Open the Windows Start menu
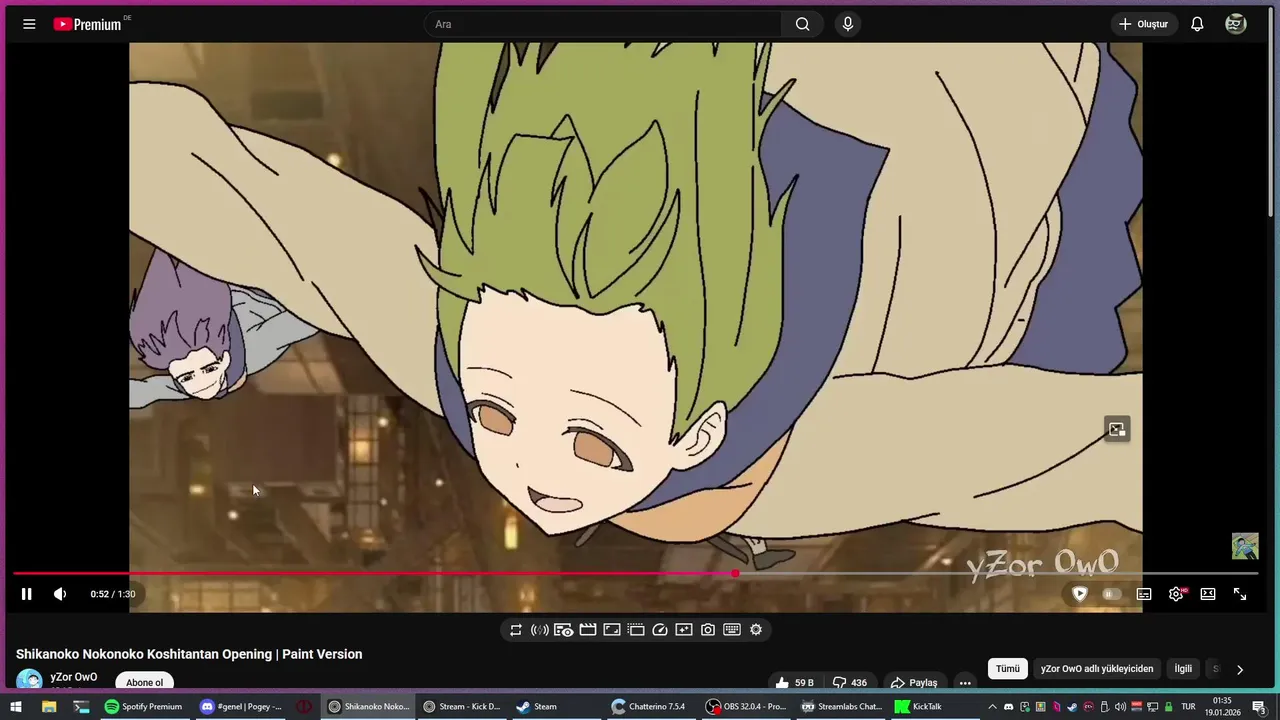 click(x=15, y=707)
